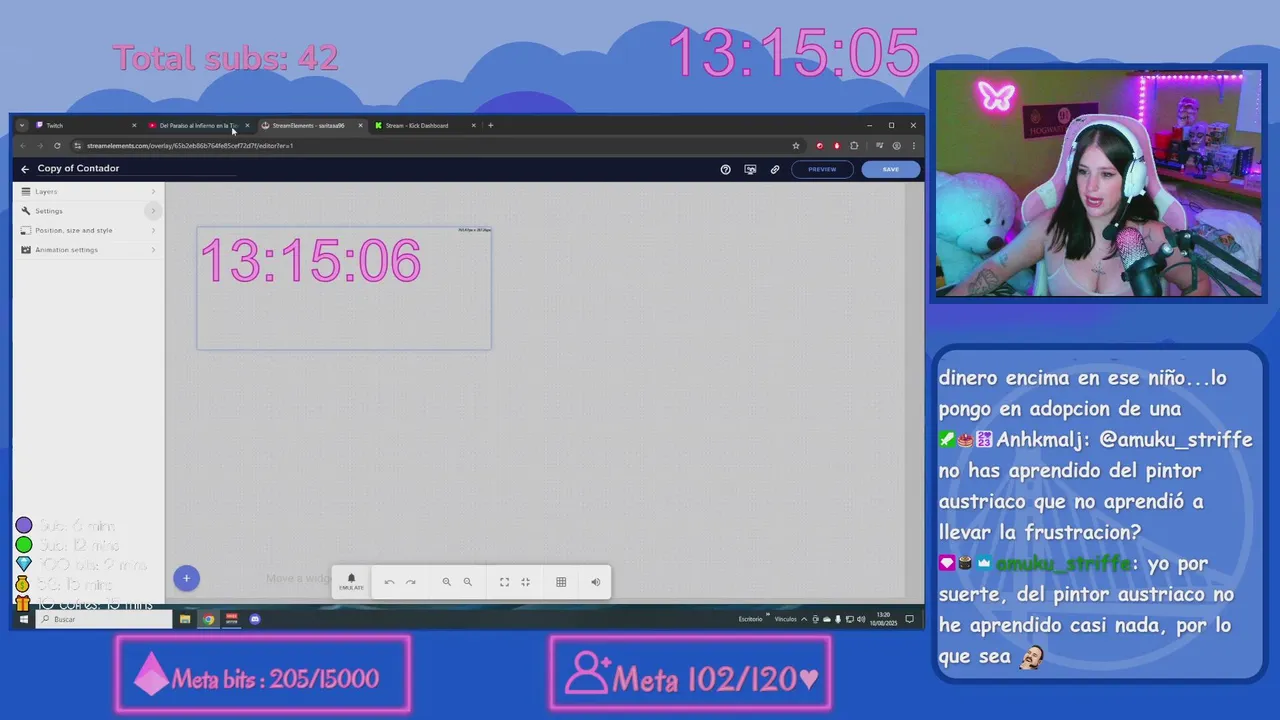Click the SAVE button
Viewport: 1280px width, 720px height.
tap(890, 169)
